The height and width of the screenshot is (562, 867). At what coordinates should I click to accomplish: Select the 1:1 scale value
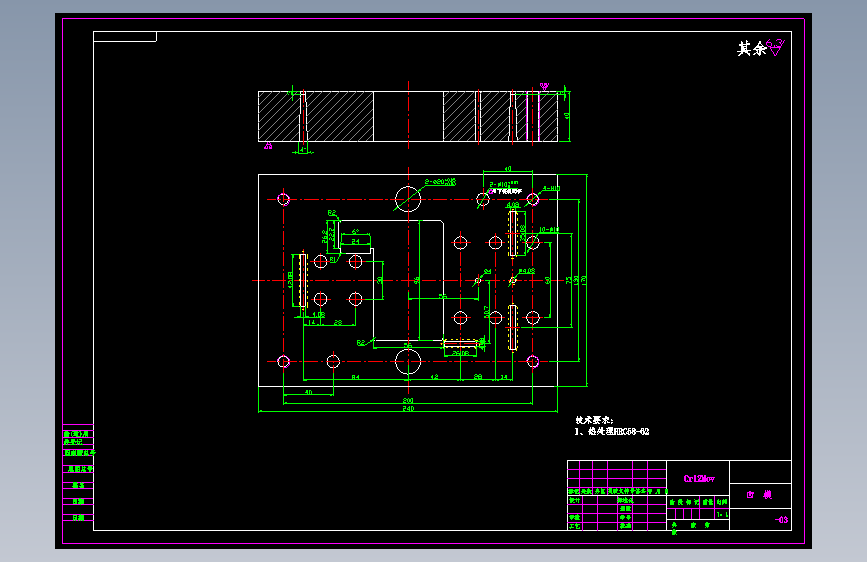tap(722, 514)
